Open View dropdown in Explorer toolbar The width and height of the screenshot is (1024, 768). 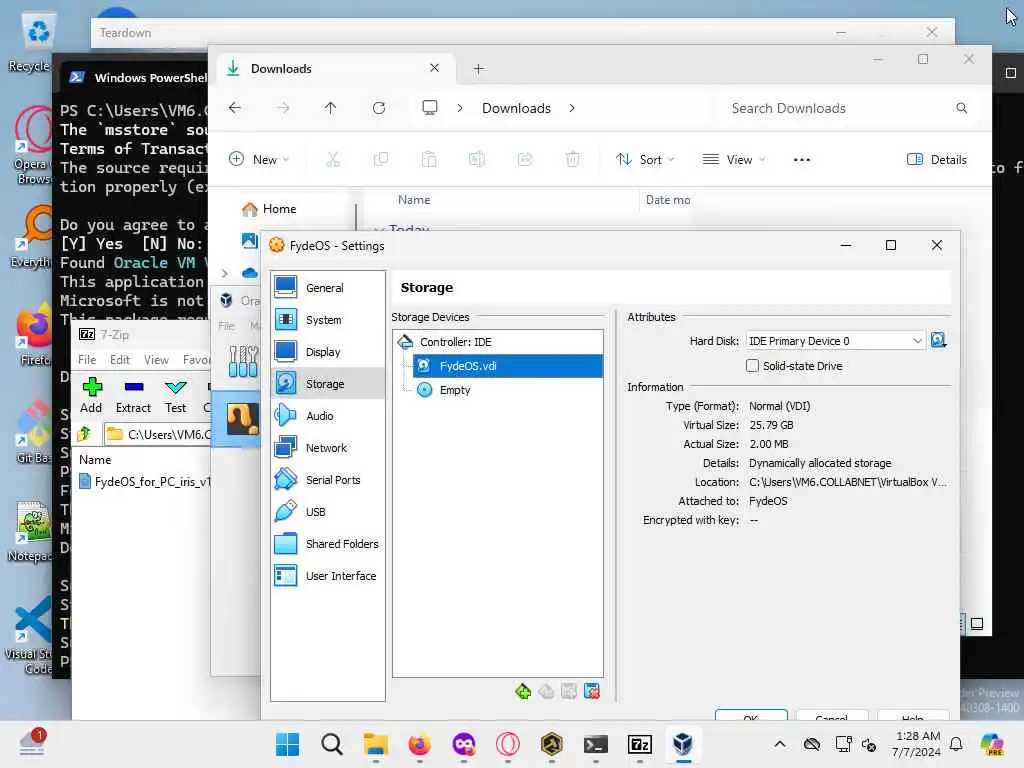(733, 159)
